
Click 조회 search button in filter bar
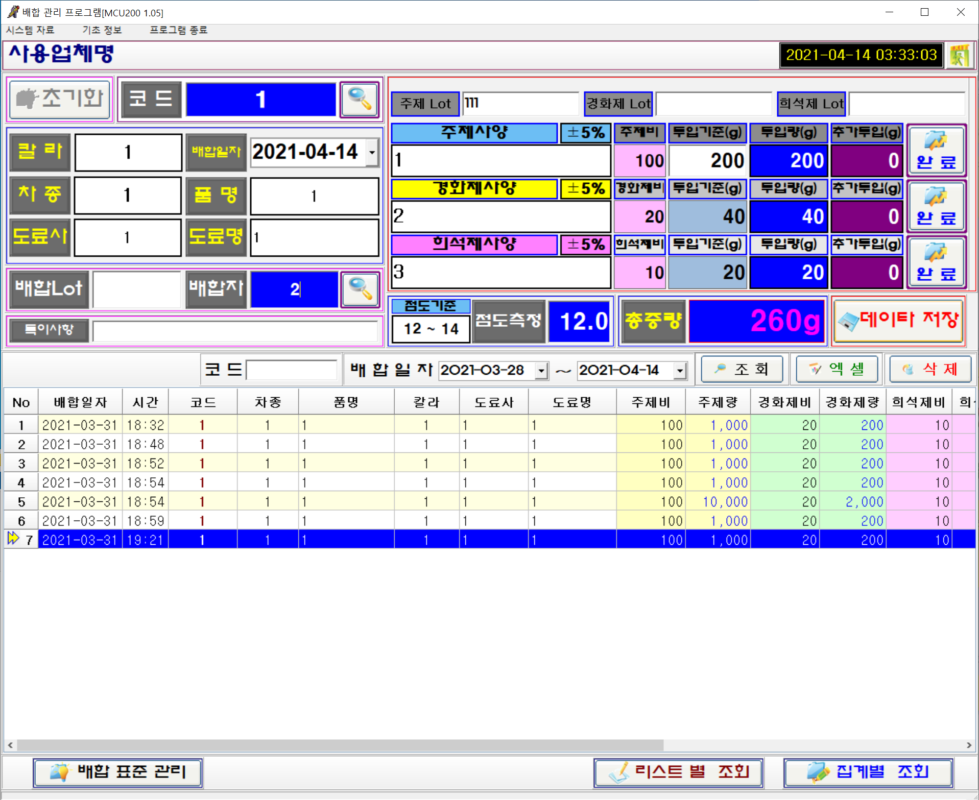coord(742,369)
